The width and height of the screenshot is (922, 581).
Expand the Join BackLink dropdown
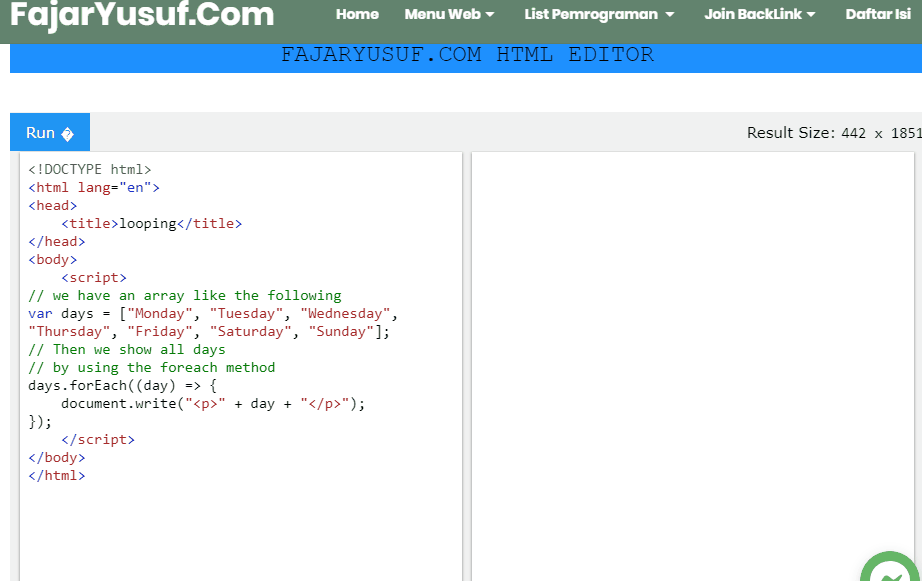coord(760,14)
